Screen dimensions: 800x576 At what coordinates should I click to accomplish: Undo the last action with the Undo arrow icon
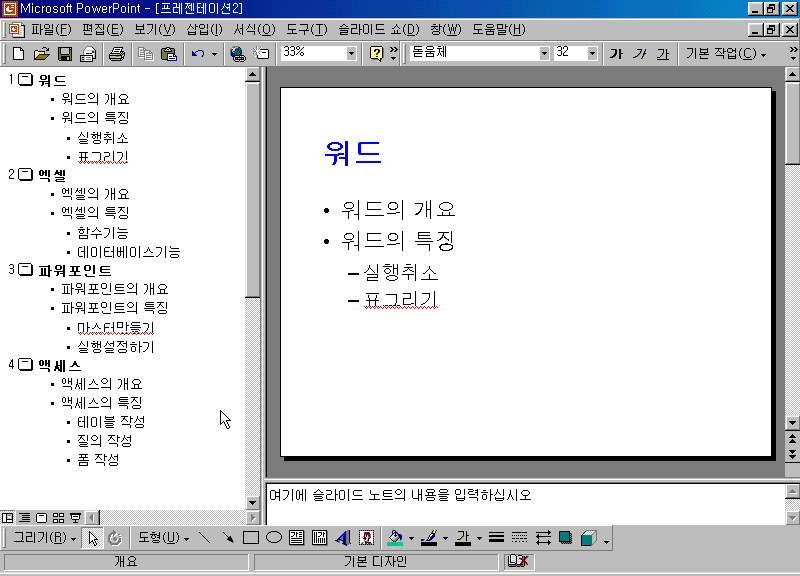pyautogui.click(x=198, y=54)
